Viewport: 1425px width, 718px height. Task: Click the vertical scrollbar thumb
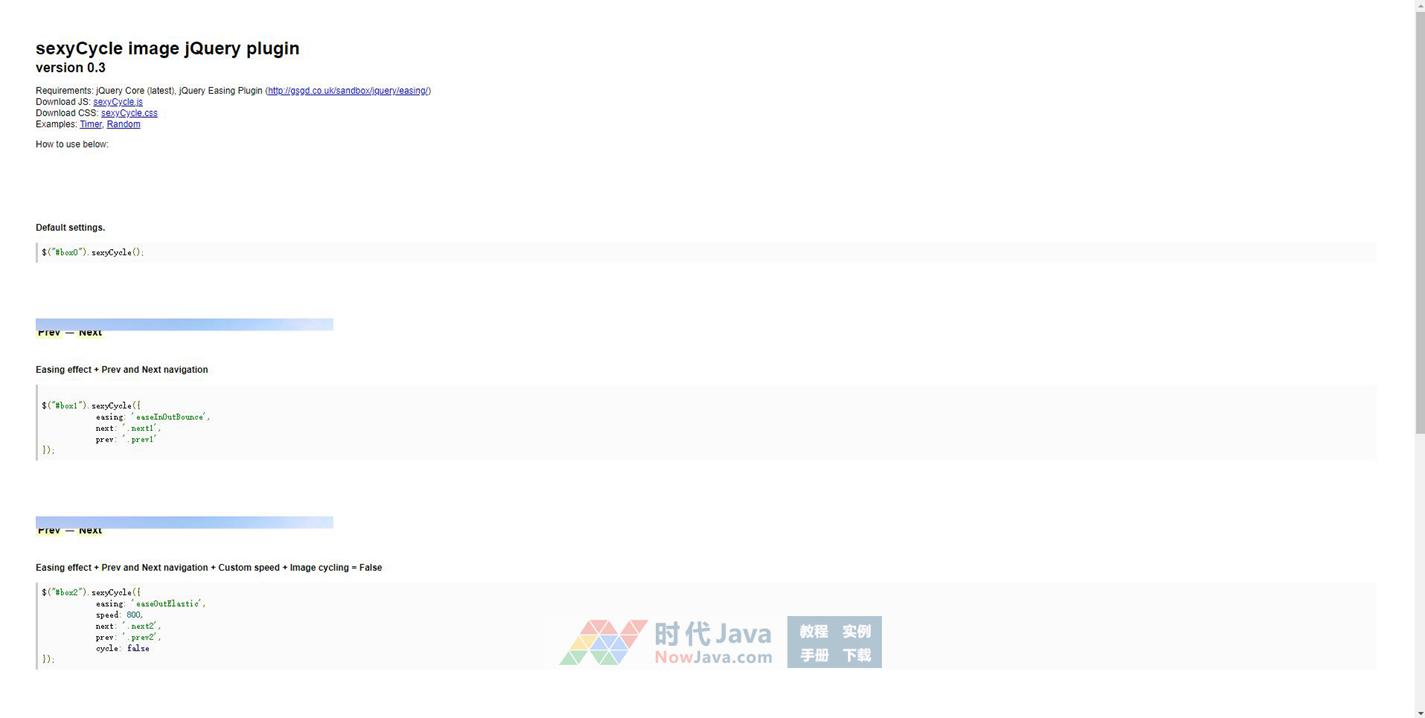point(1419,220)
